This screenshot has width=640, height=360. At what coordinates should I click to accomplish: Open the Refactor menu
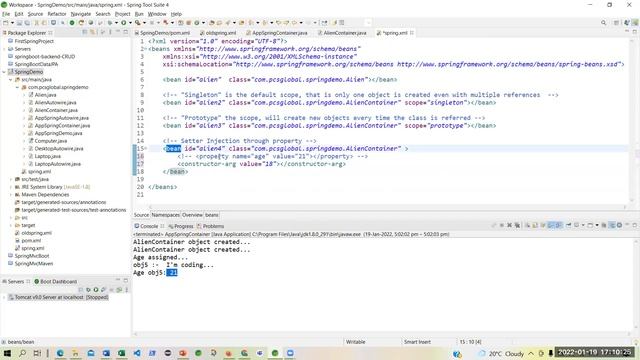[x=57, y=14]
